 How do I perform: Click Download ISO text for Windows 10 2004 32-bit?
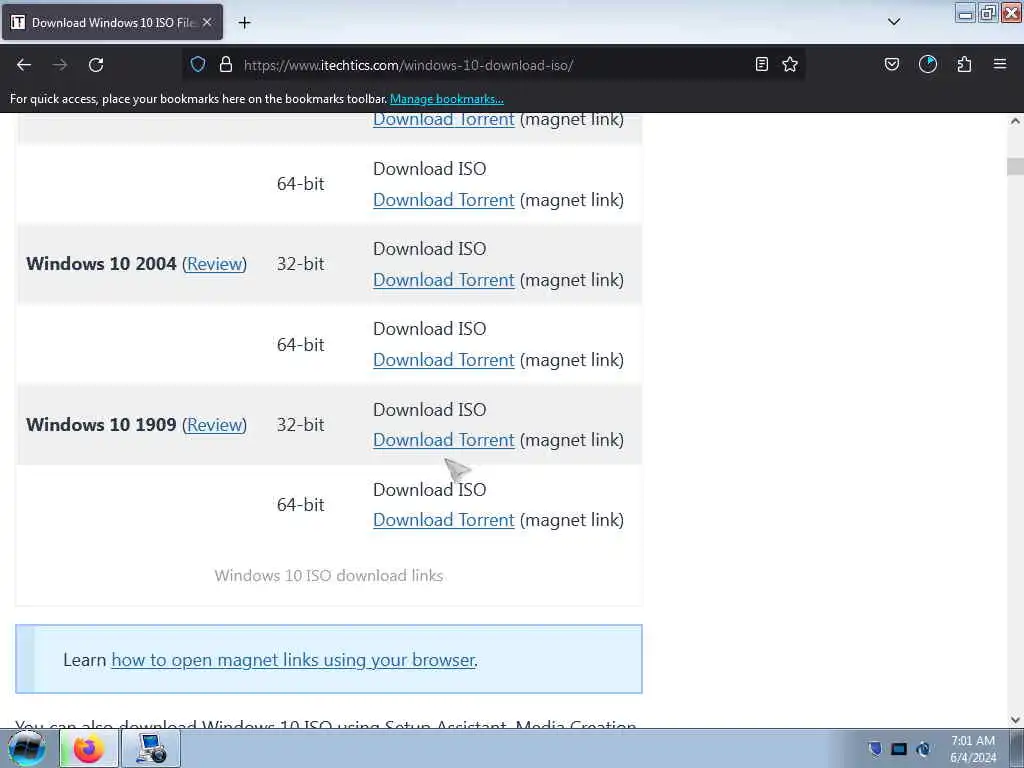(x=430, y=249)
